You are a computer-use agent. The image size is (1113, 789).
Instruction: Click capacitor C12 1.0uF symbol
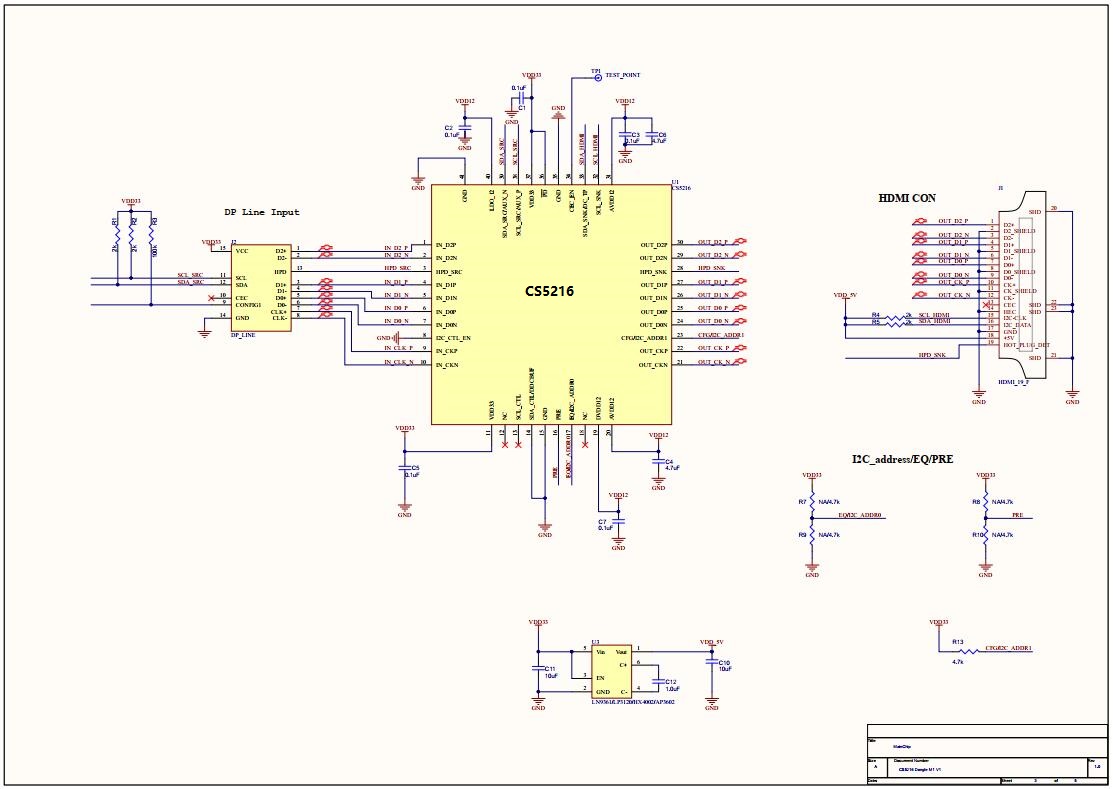pos(657,683)
